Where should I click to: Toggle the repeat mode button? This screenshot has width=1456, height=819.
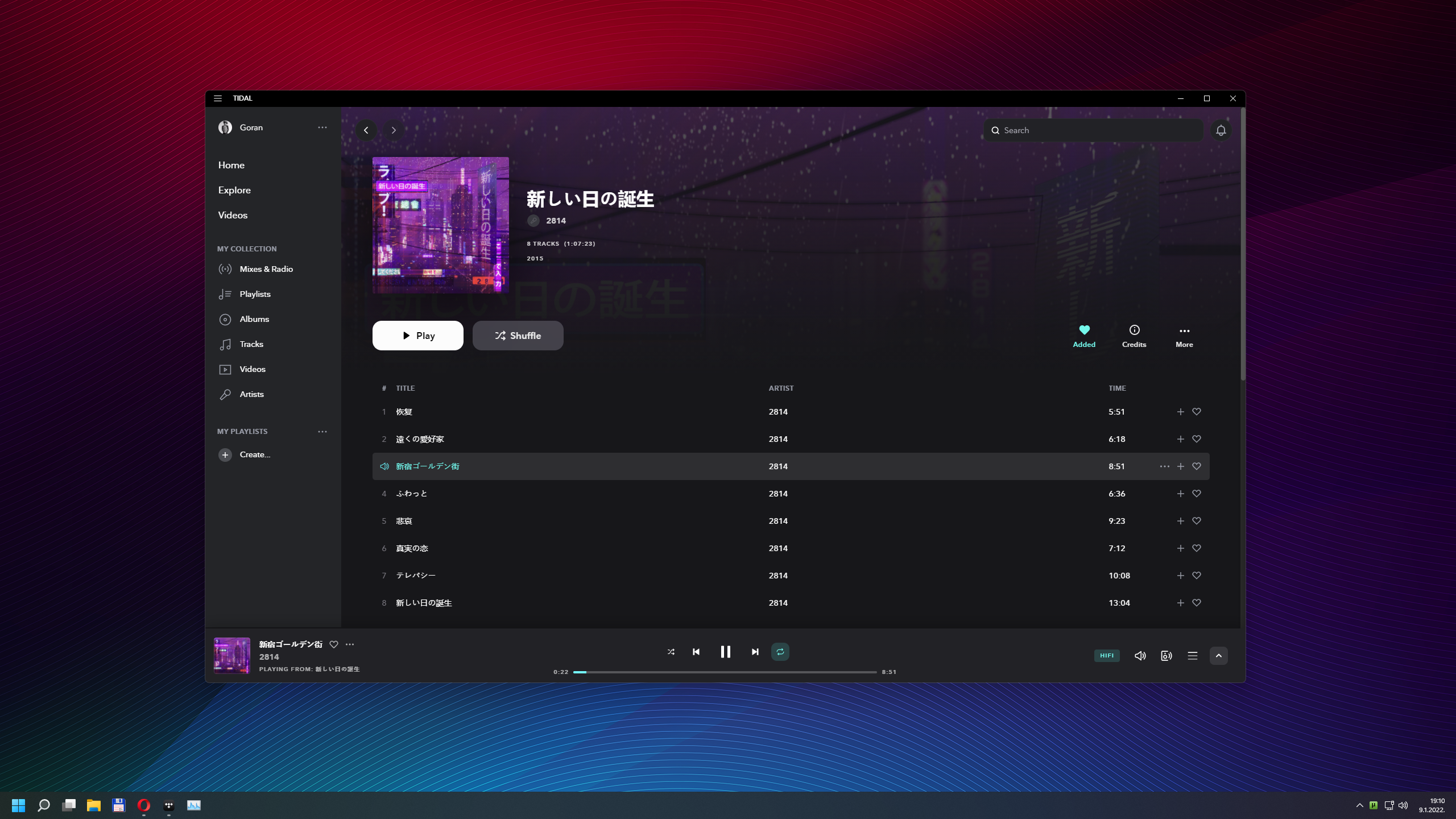(780, 652)
